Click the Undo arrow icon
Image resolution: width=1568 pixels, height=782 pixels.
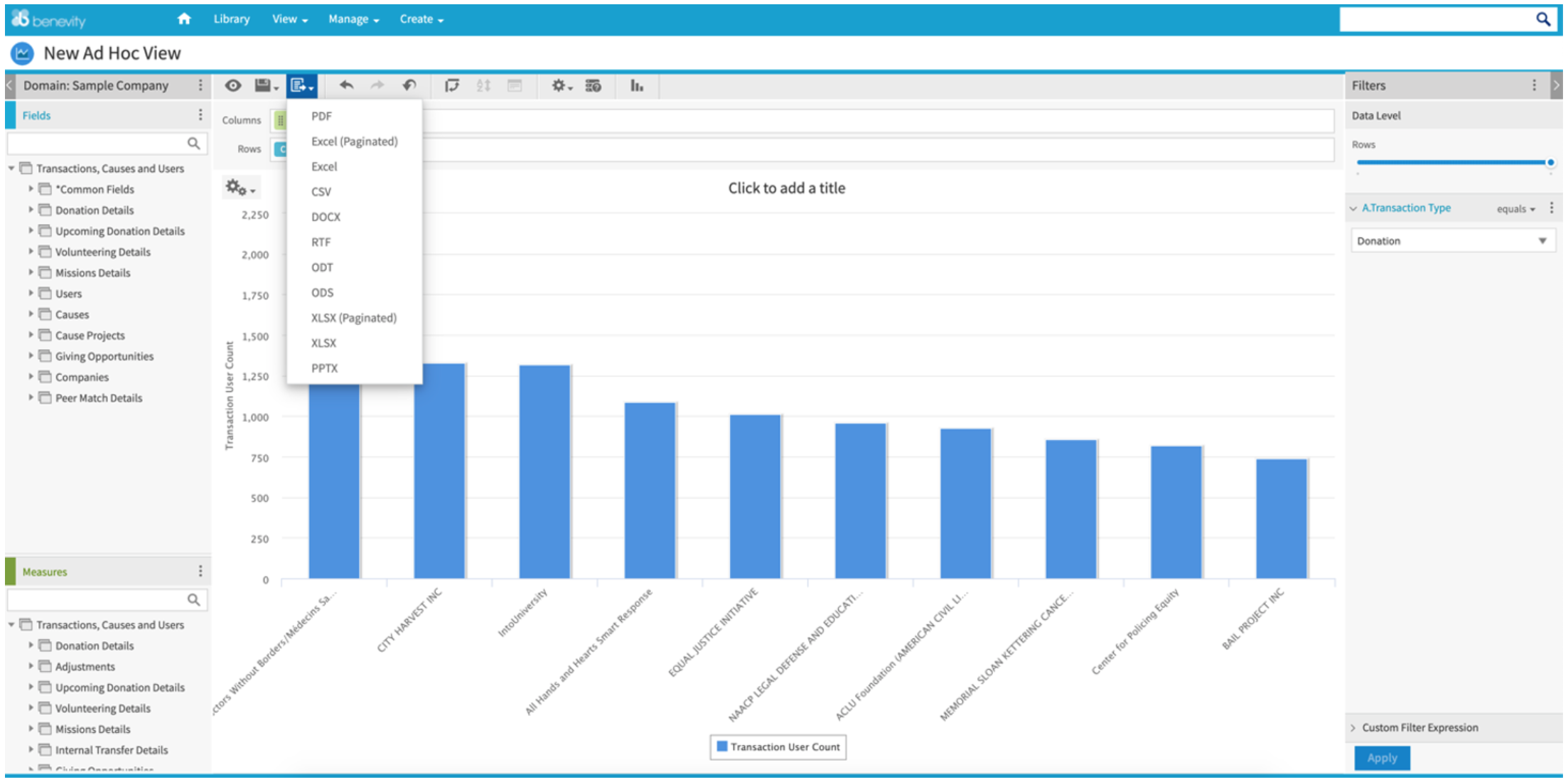click(x=346, y=85)
